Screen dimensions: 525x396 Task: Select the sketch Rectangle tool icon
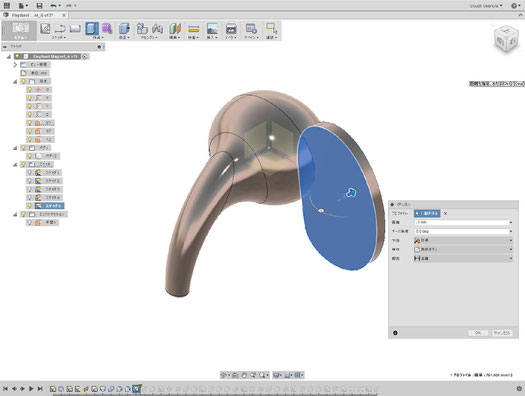pyautogui.click(x=75, y=29)
